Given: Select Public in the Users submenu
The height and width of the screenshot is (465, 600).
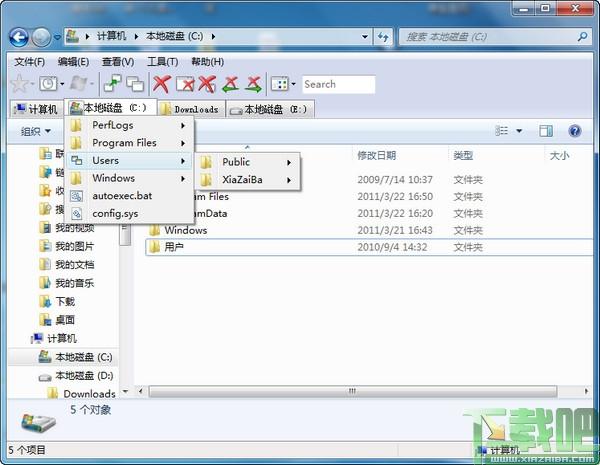Looking at the screenshot, I should 248,162.
